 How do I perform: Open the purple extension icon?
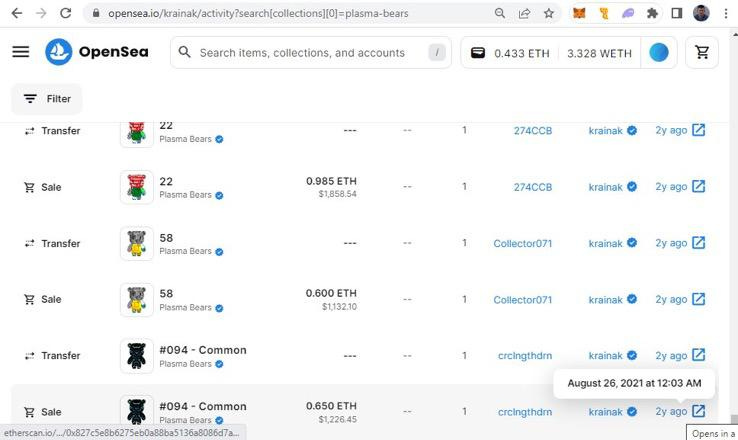coord(628,13)
